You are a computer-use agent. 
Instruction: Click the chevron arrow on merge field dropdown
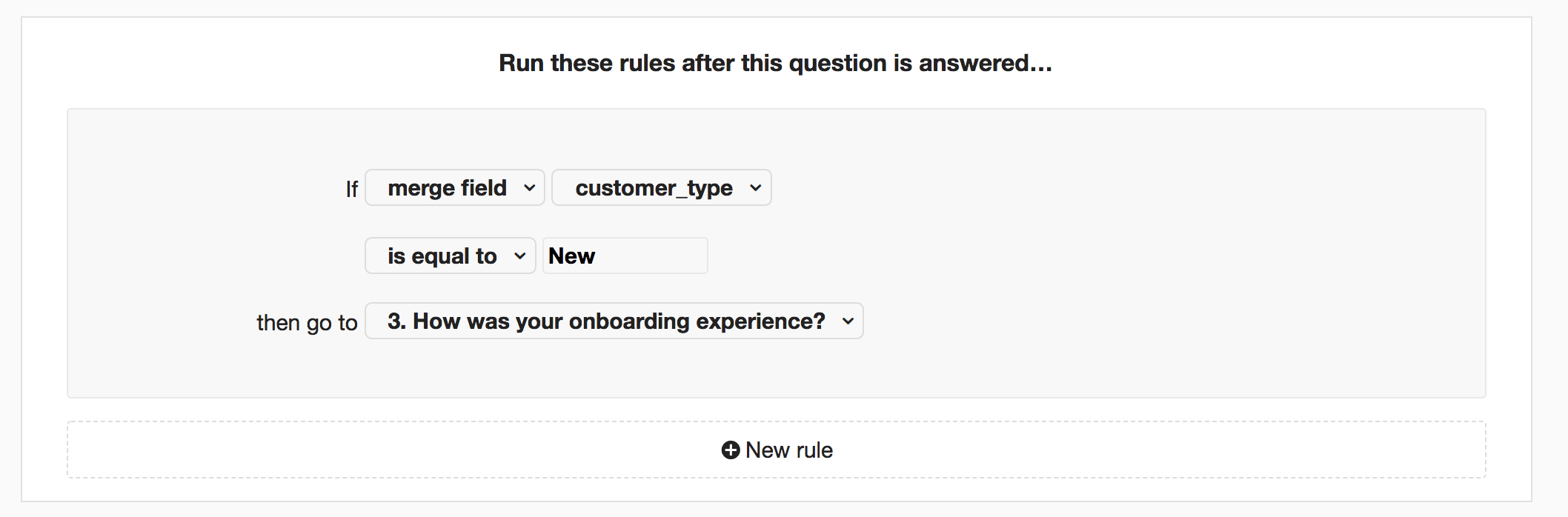tap(529, 188)
